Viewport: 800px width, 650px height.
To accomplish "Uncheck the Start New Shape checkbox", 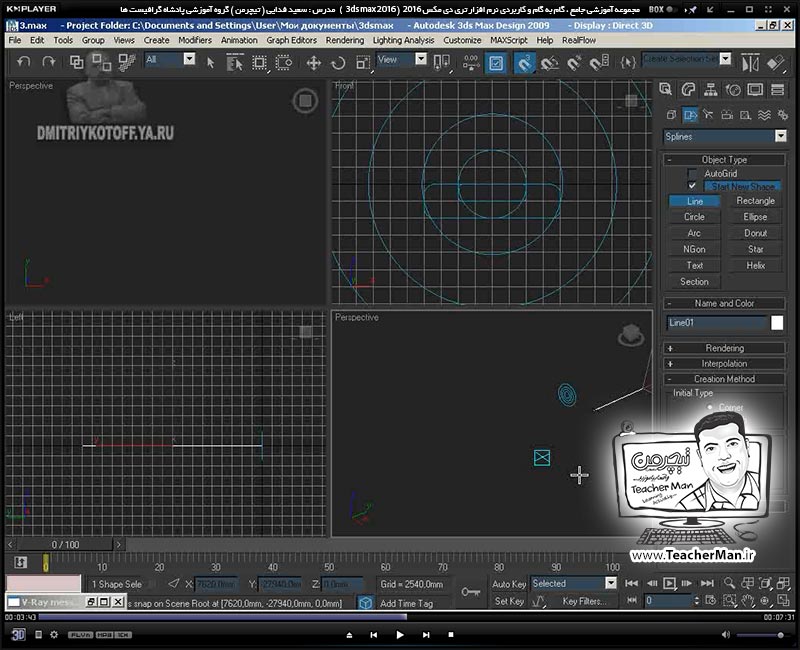I will 692,186.
